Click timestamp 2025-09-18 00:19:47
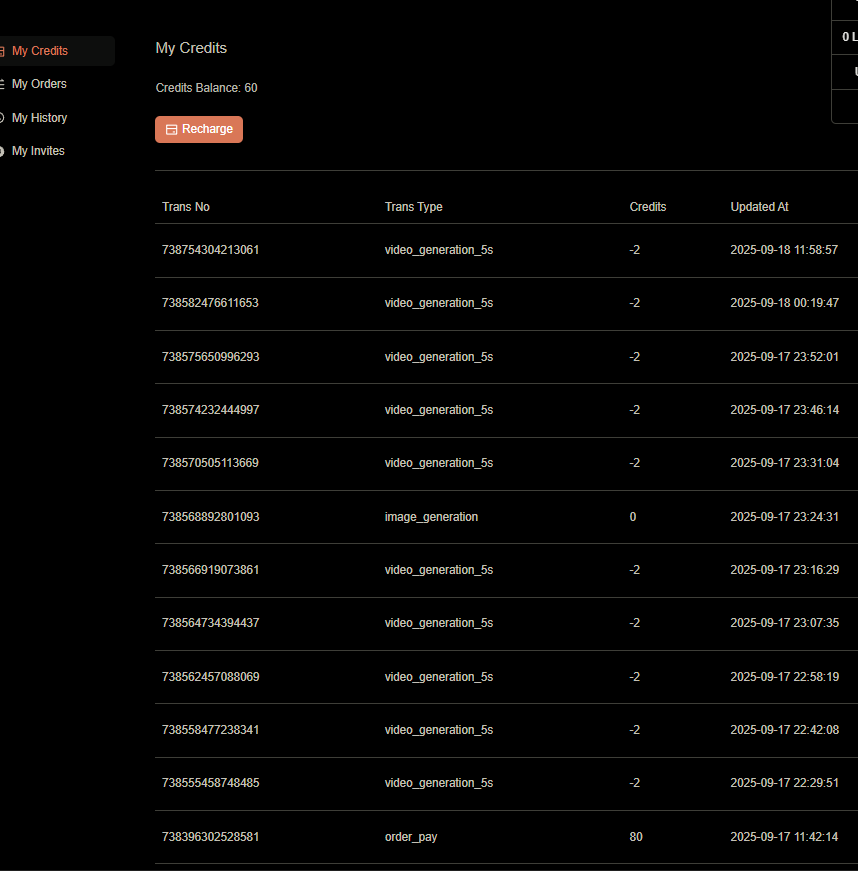Screen dimensions: 858x871 [784, 303]
